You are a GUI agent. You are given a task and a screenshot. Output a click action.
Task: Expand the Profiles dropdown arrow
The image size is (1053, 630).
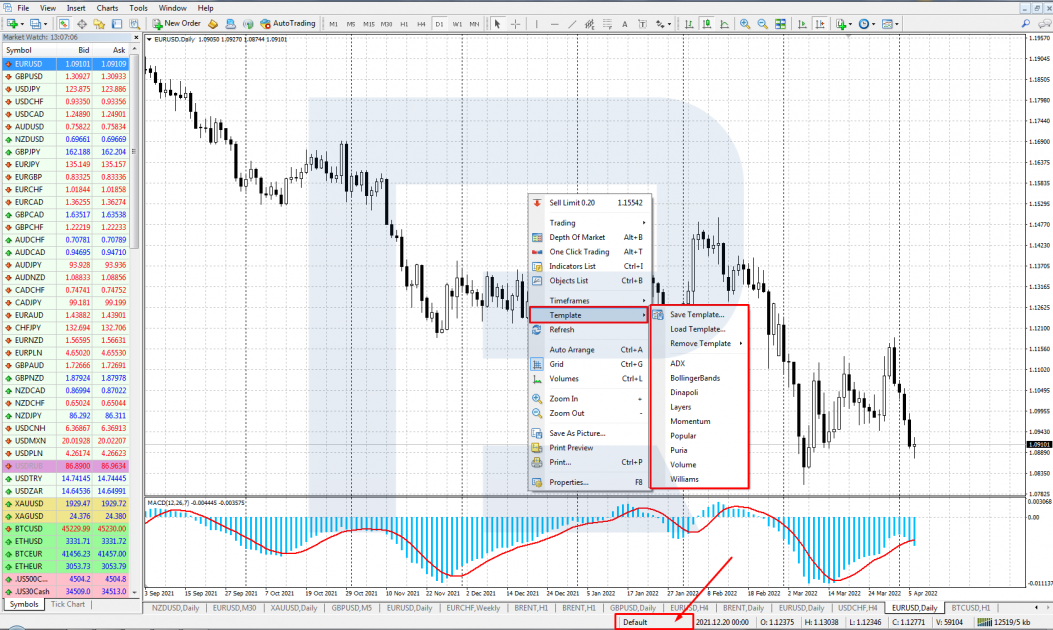[x=45, y=24]
